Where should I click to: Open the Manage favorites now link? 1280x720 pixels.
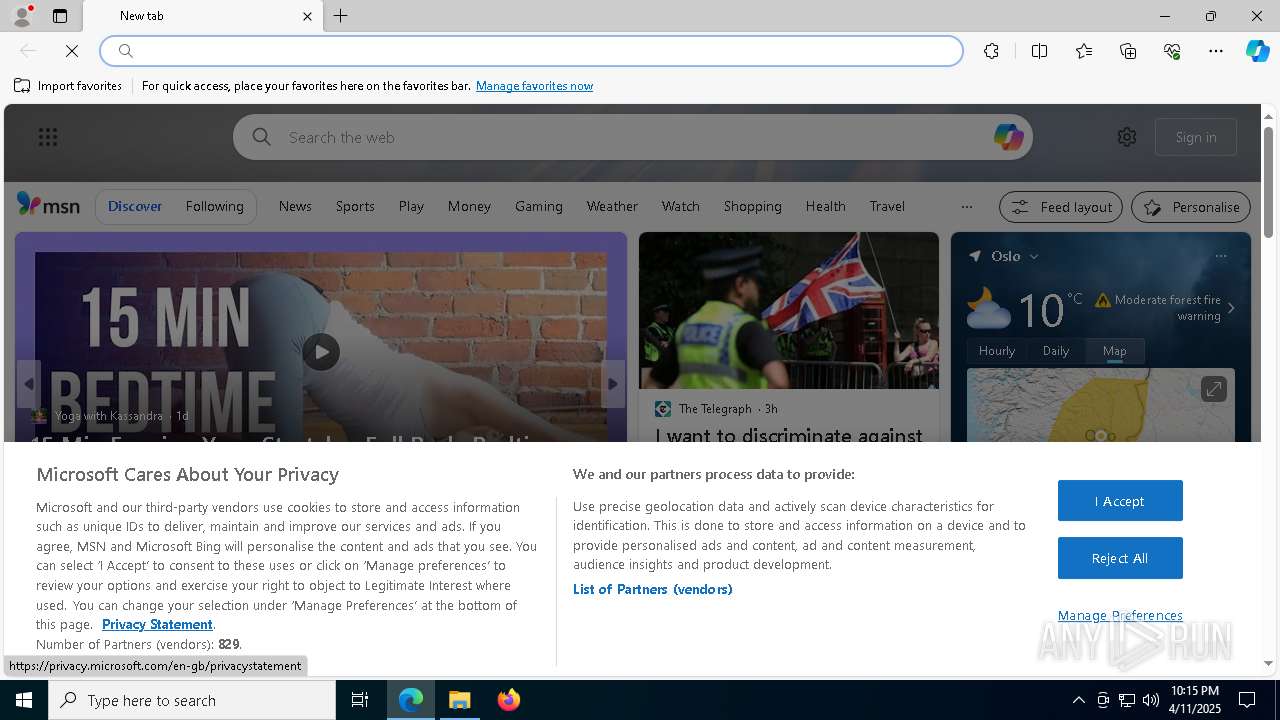point(534,86)
